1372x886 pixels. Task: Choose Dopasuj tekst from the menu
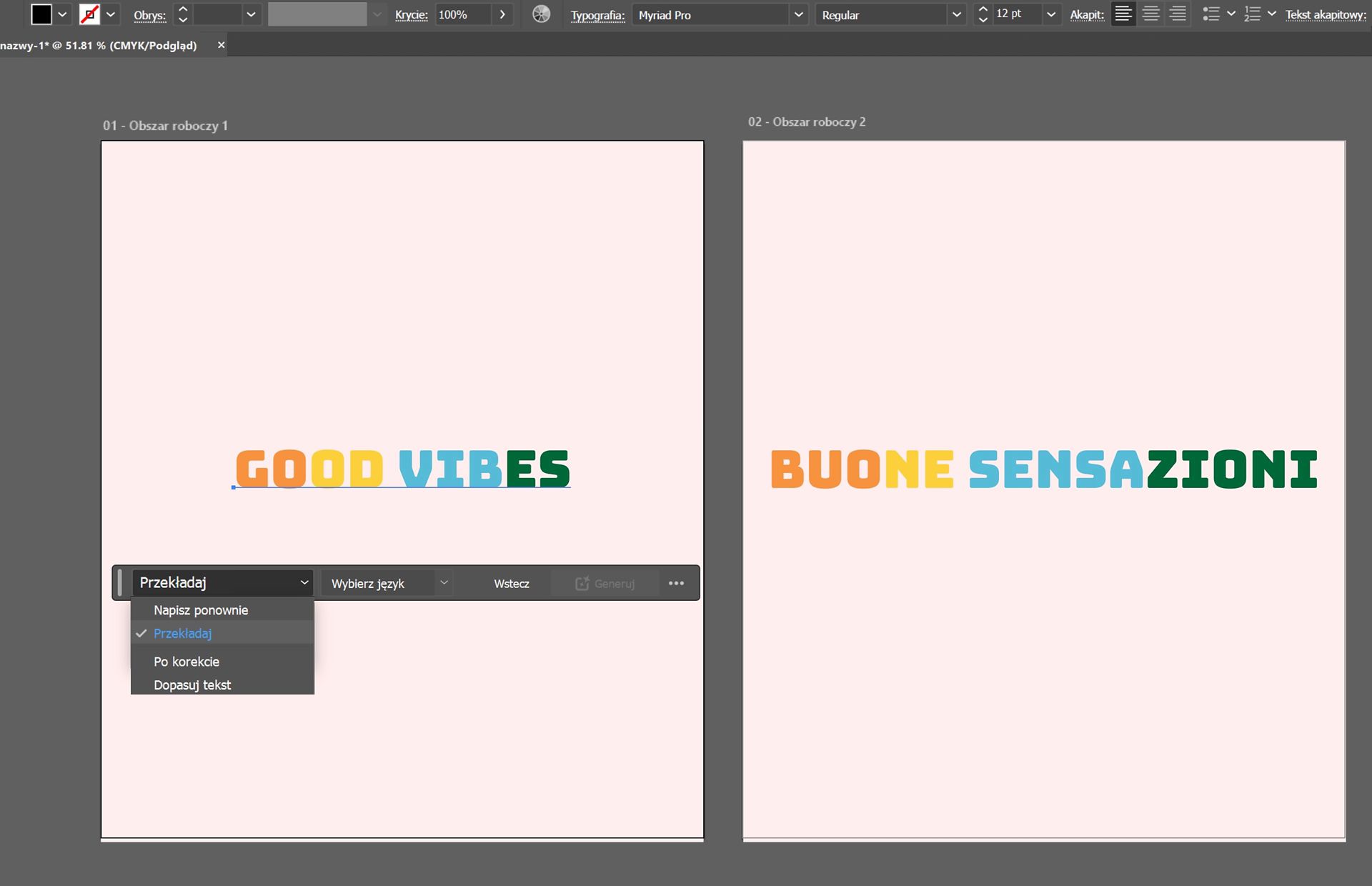(222, 685)
